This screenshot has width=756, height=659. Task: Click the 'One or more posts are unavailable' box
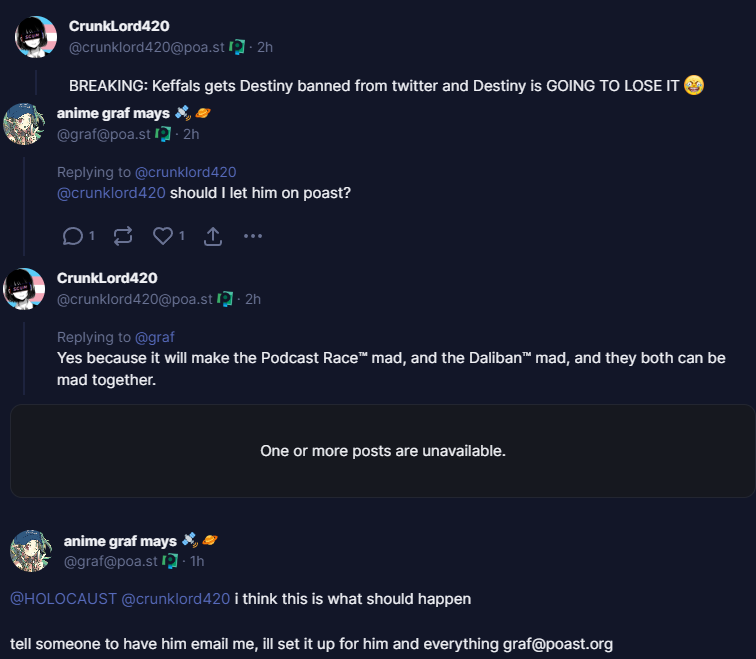click(x=382, y=451)
